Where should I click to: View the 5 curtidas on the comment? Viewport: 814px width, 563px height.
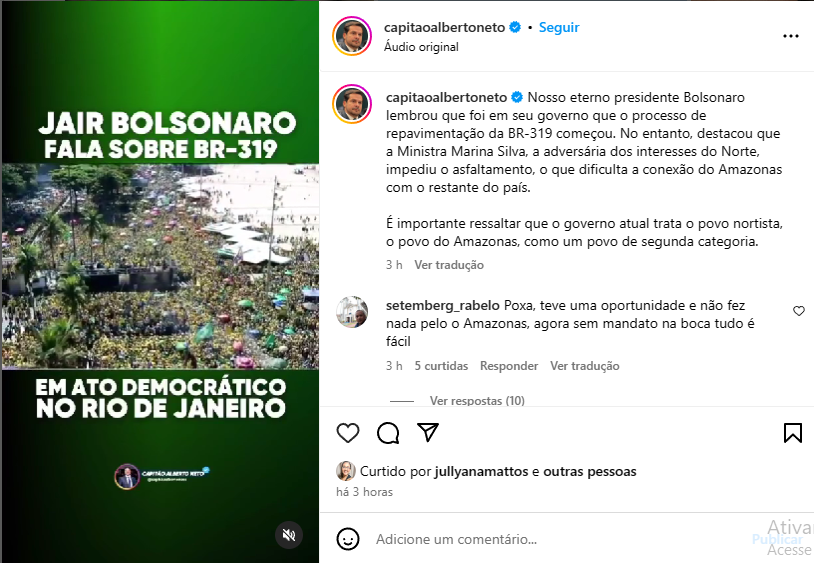click(441, 366)
